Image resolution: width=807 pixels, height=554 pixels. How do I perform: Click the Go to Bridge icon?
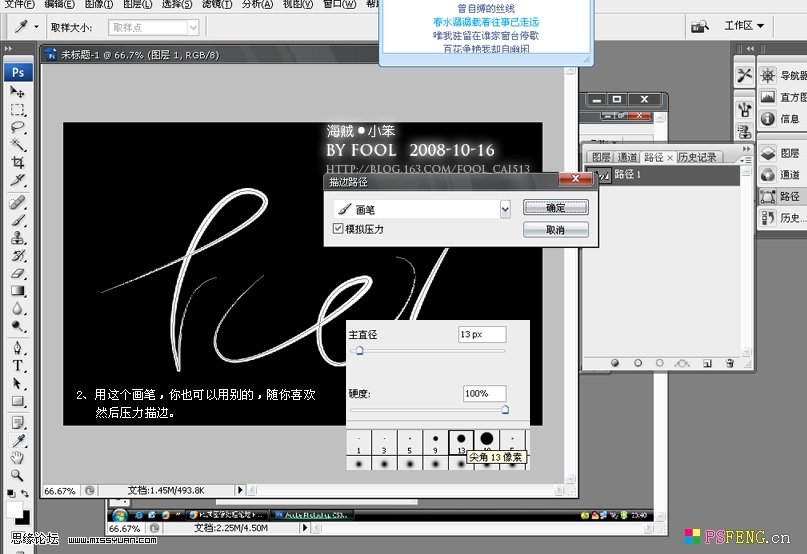coord(699,26)
